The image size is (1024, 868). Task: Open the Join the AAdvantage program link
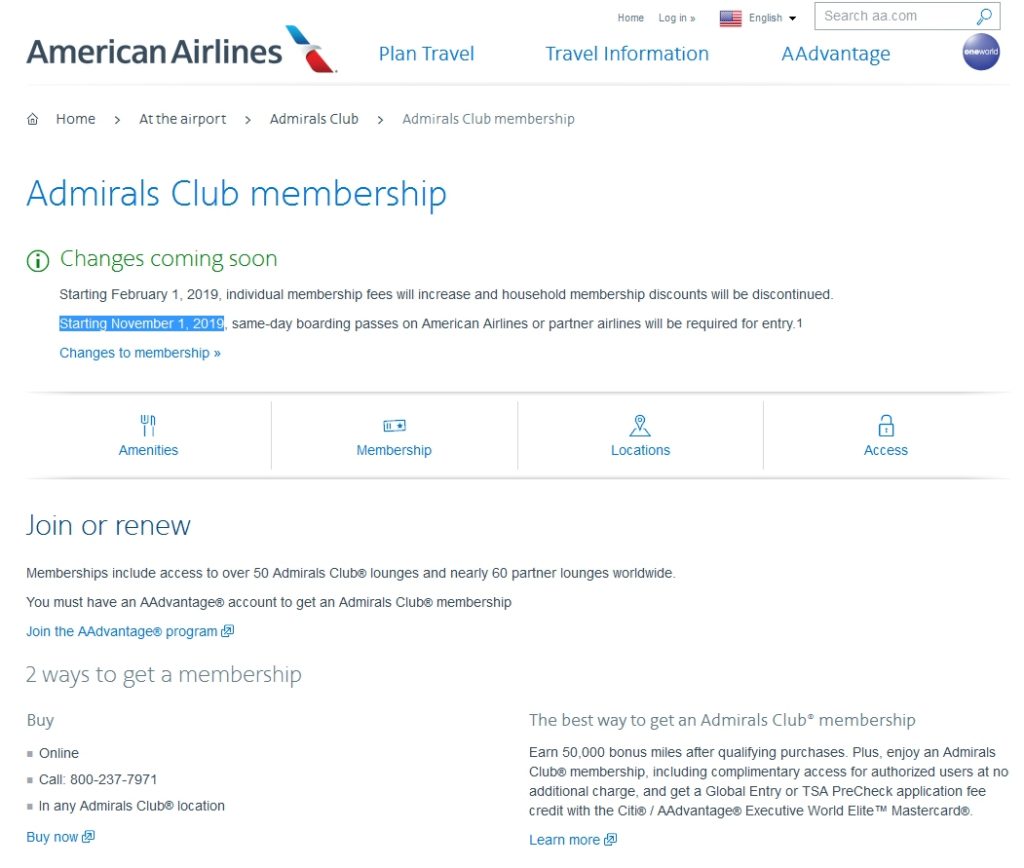tap(123, 631)
